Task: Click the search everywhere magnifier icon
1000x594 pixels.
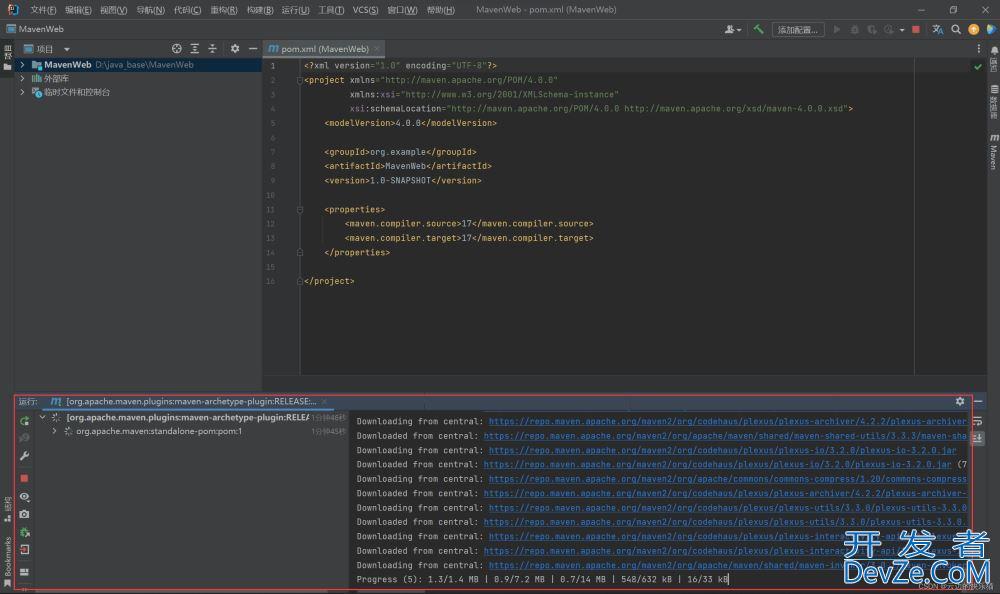Action: [x=955, y=29]
